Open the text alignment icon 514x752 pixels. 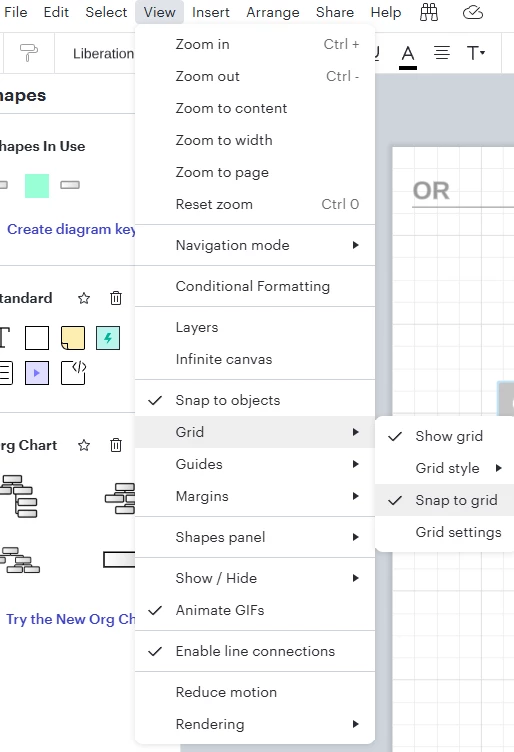(442, 53)
